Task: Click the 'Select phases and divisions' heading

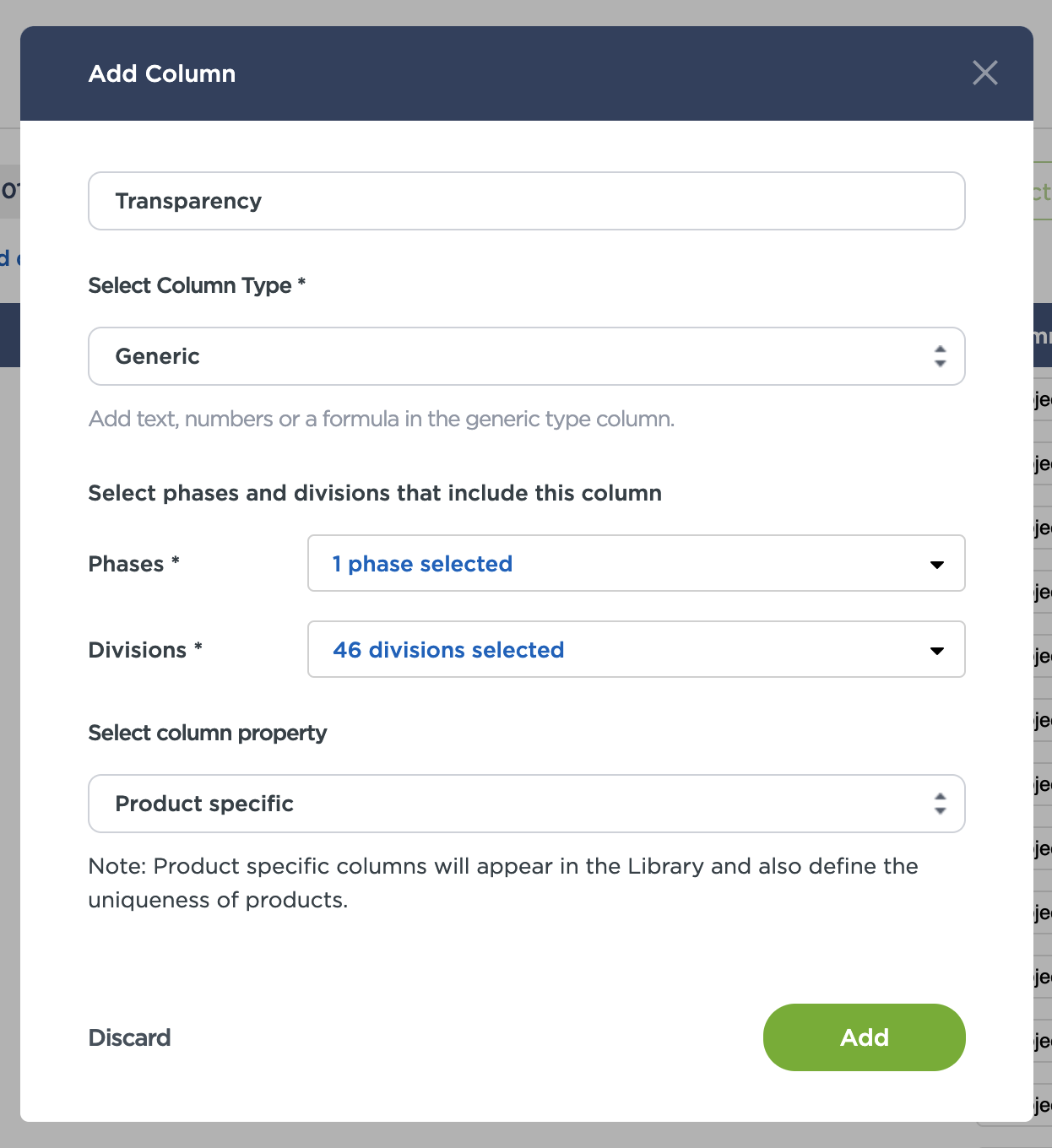Action: pyautogui.click(x=375, y=493)
